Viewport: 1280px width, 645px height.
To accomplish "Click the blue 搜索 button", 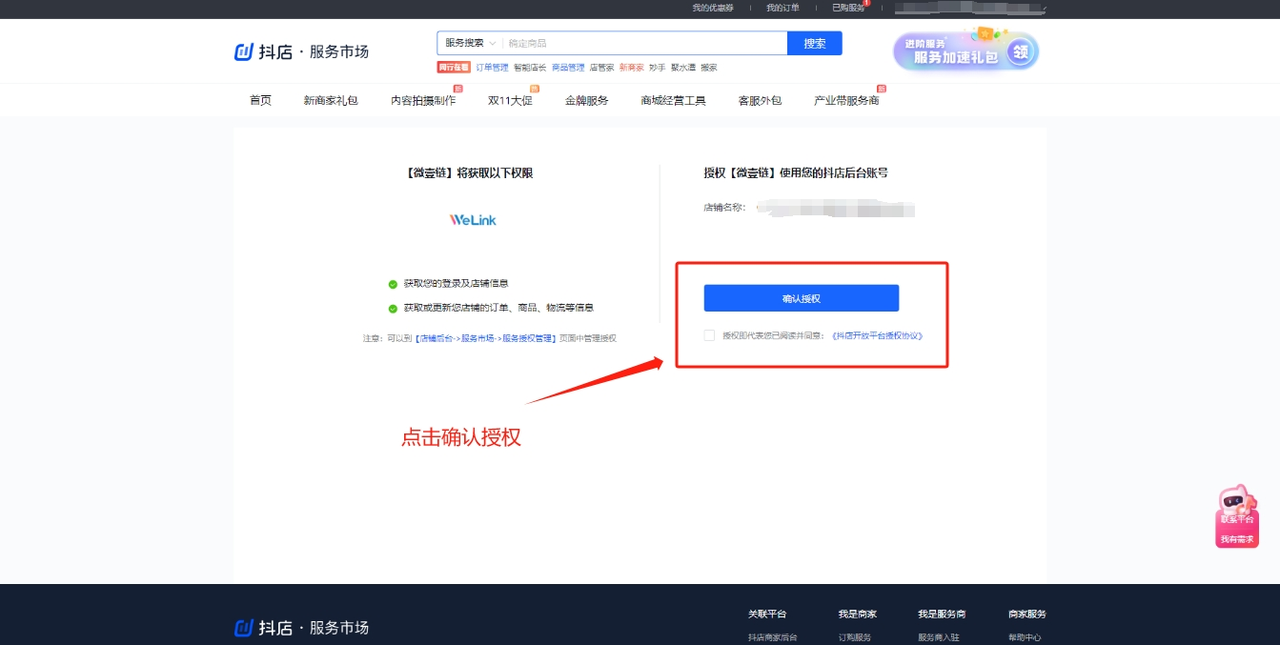I will pos(815,43).
